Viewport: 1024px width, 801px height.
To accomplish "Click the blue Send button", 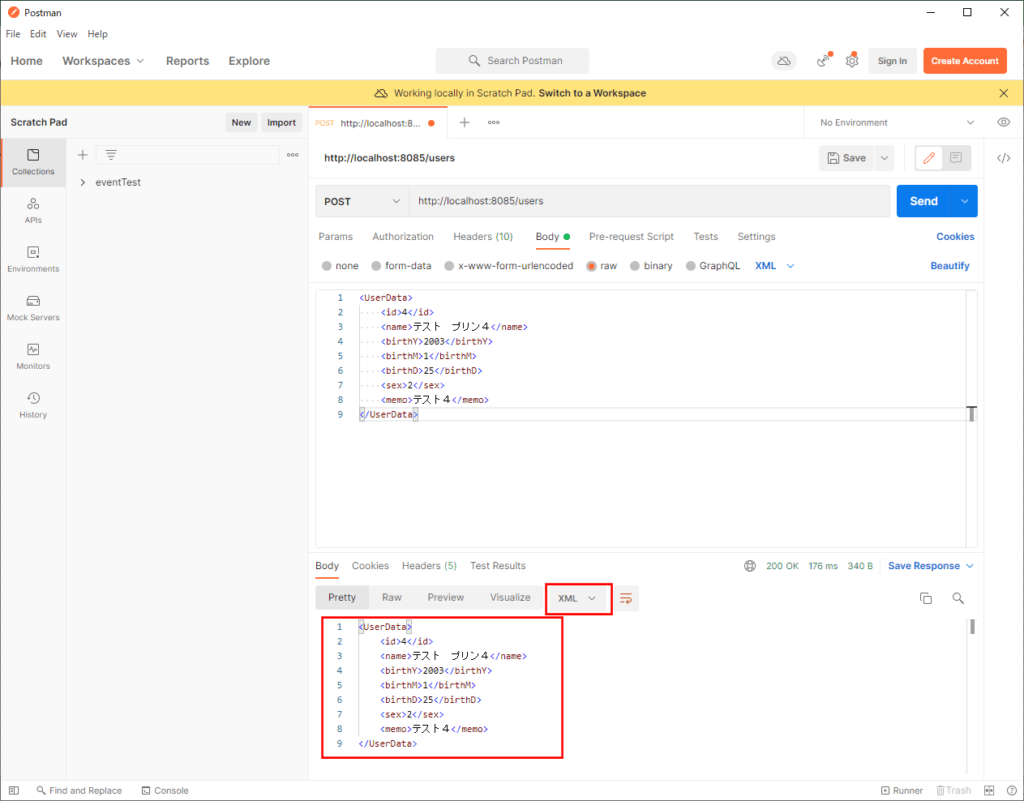I will coord(924,201).
